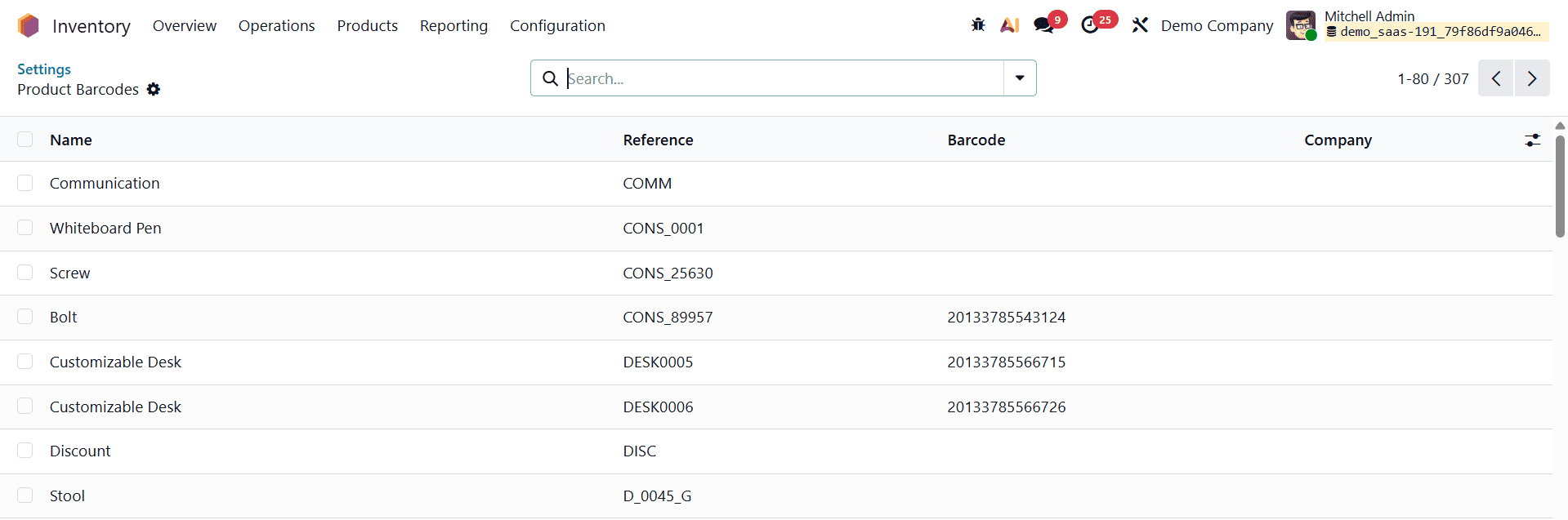
Task: Check the Discount row checkbox
Action: [25, 451]
